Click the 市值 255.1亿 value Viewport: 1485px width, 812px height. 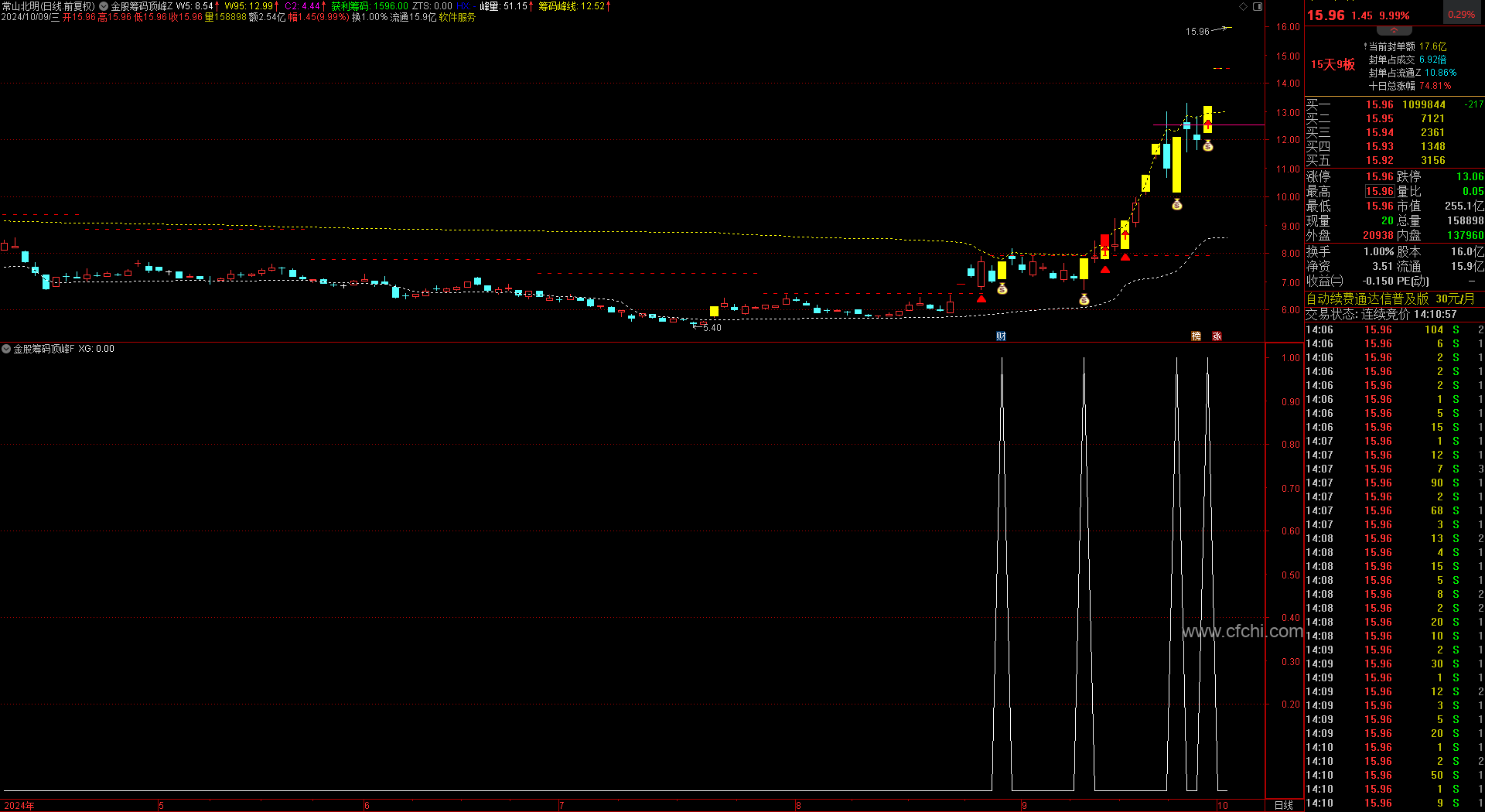pos(1464,206)
